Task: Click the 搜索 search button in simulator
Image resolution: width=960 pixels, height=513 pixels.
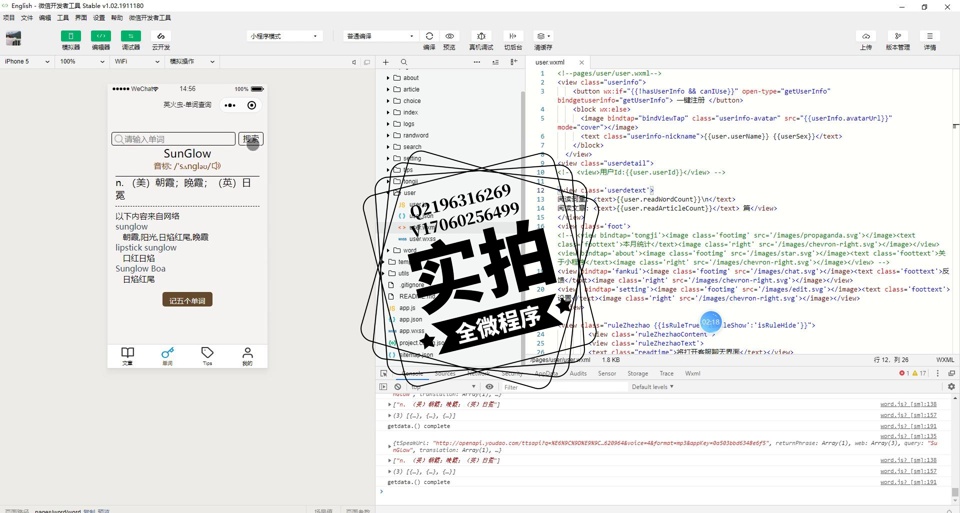Action: click(252, 139)
